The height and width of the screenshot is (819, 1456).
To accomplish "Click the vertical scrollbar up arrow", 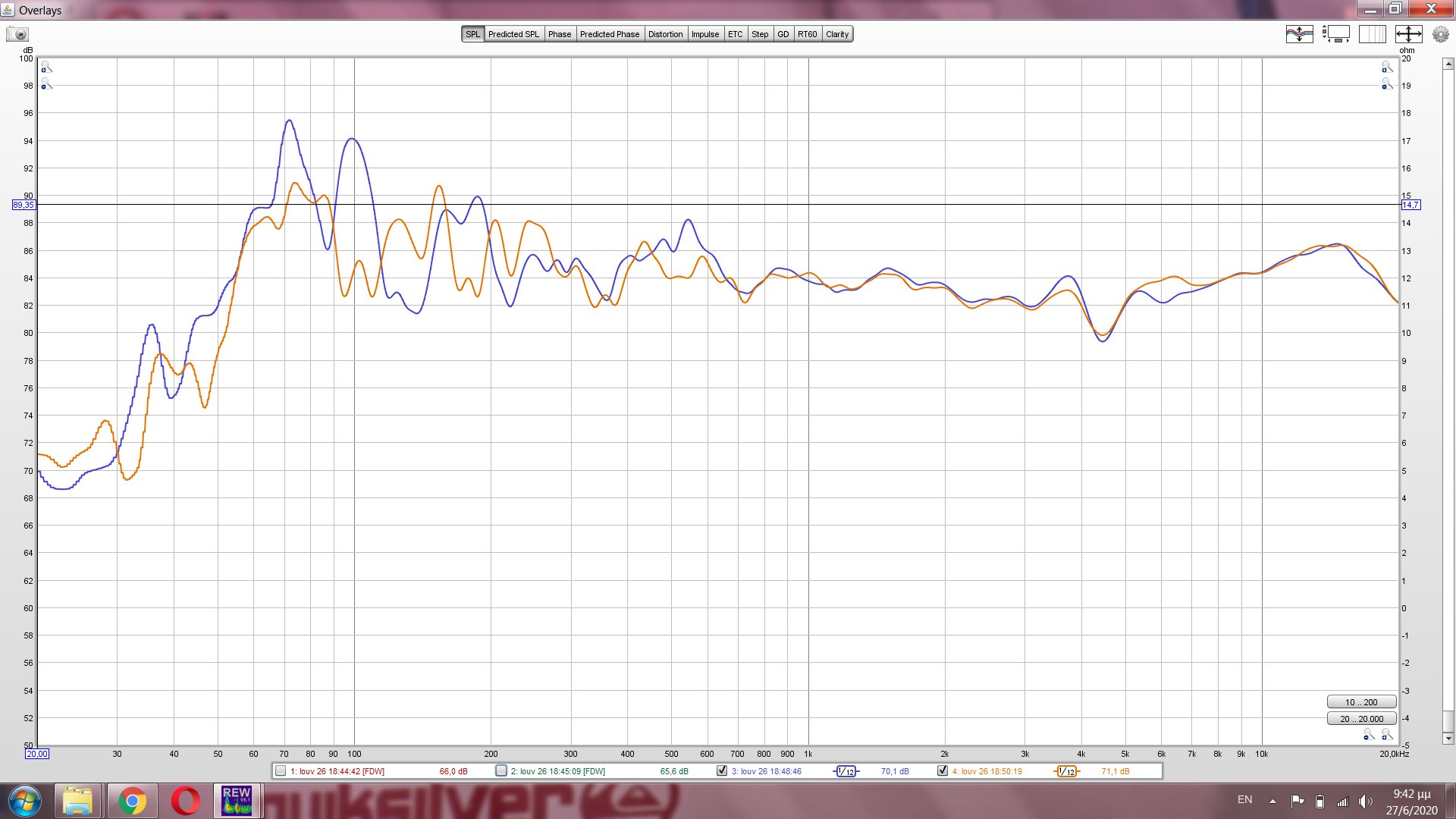I will coord(1448,64).
